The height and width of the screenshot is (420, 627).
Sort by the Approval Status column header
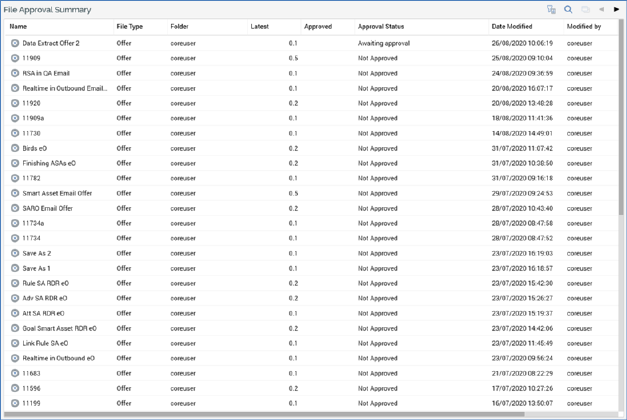381,27
